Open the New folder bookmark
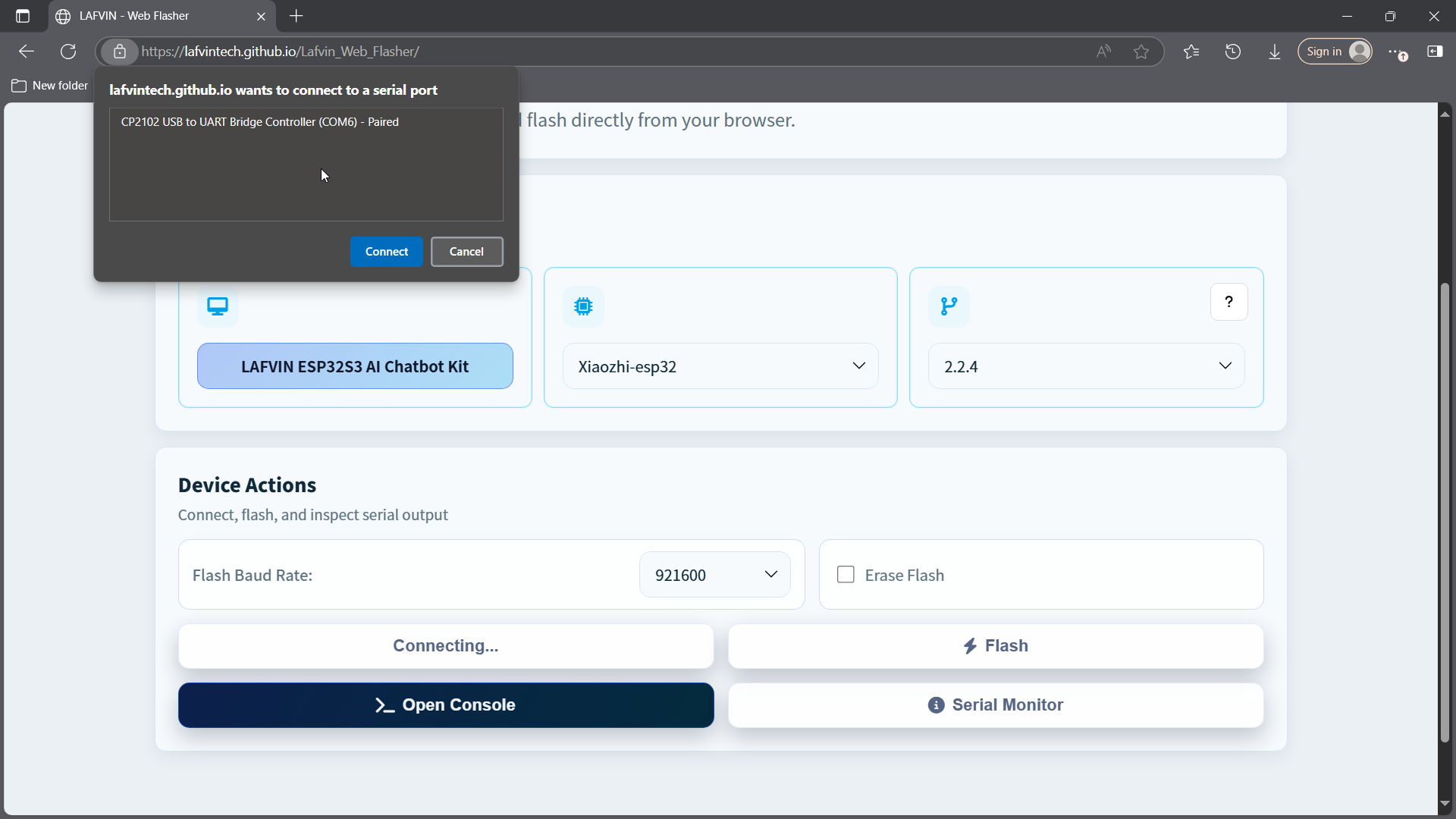Viewport: 1456px width, 819px height. point(50,86)
